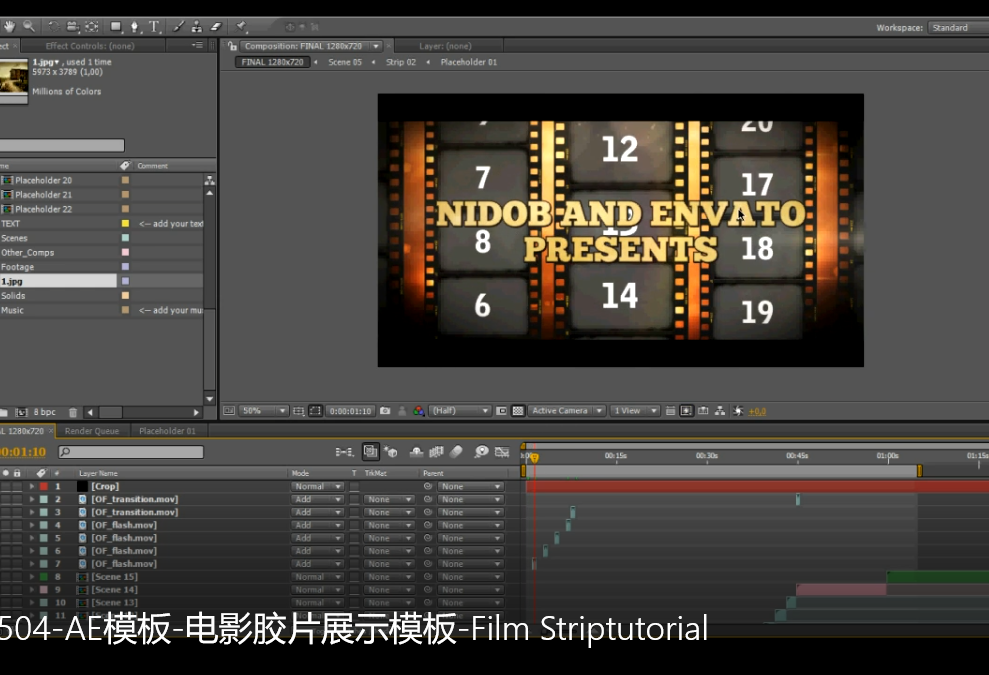Select the Brush tool
Viewport: 989px width, 675px height.
click(x=178, y=26)
